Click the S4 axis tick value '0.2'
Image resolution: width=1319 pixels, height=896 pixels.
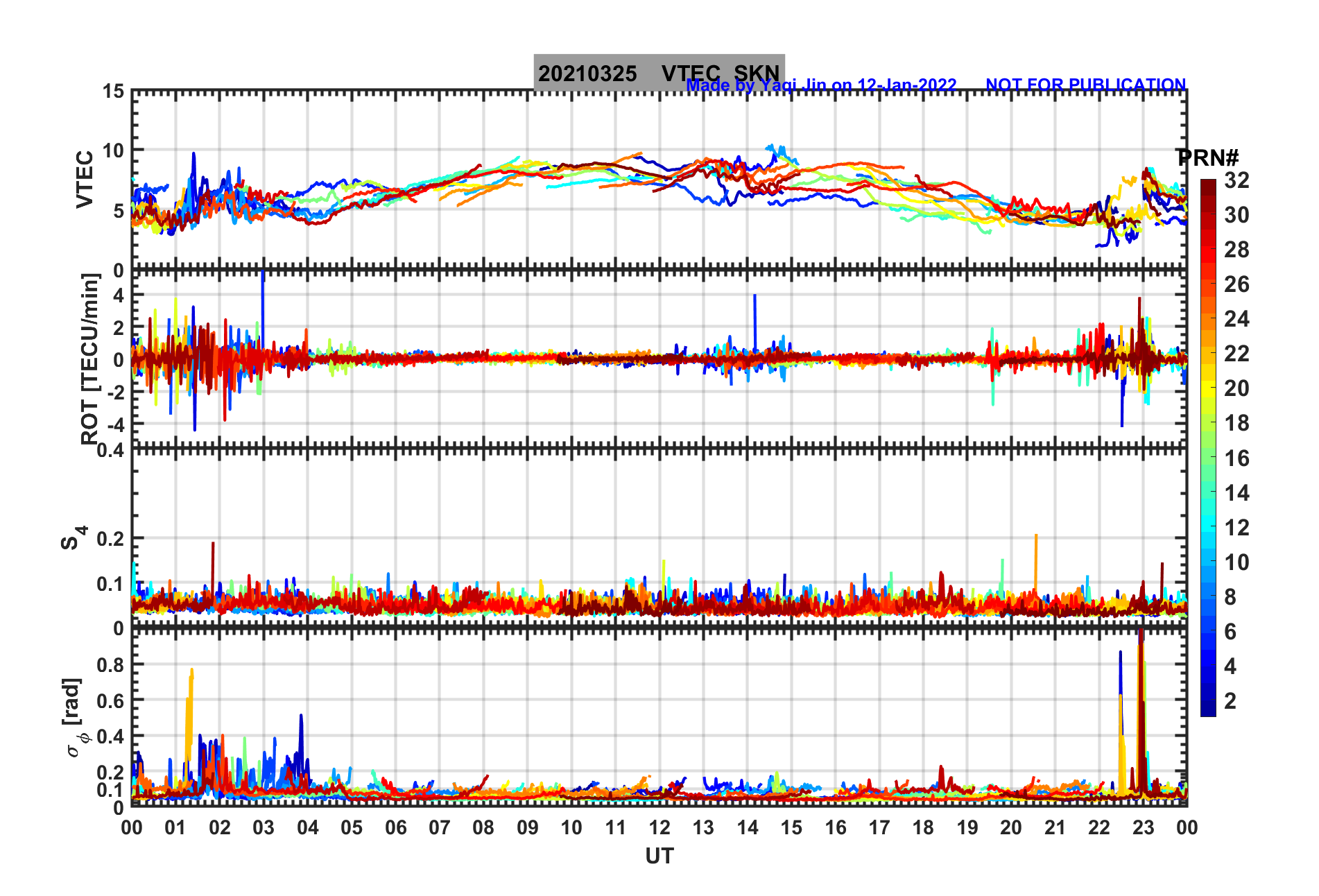(x=111, y=538)
